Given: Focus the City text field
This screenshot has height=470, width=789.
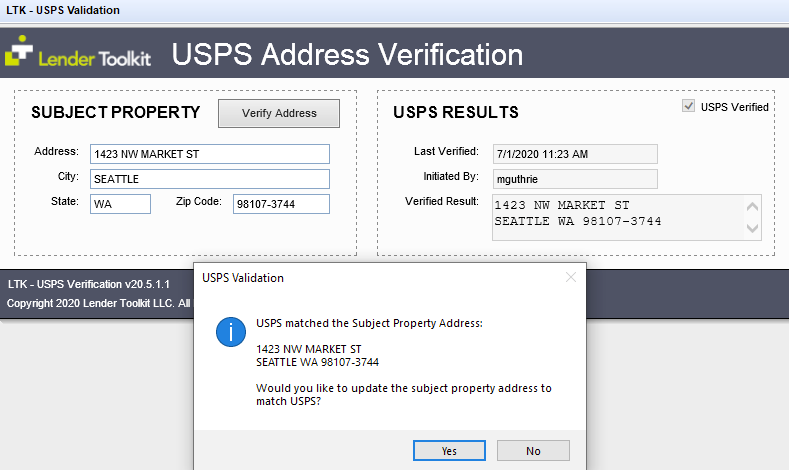Looking at the screenshot, I should coord(209,179).
